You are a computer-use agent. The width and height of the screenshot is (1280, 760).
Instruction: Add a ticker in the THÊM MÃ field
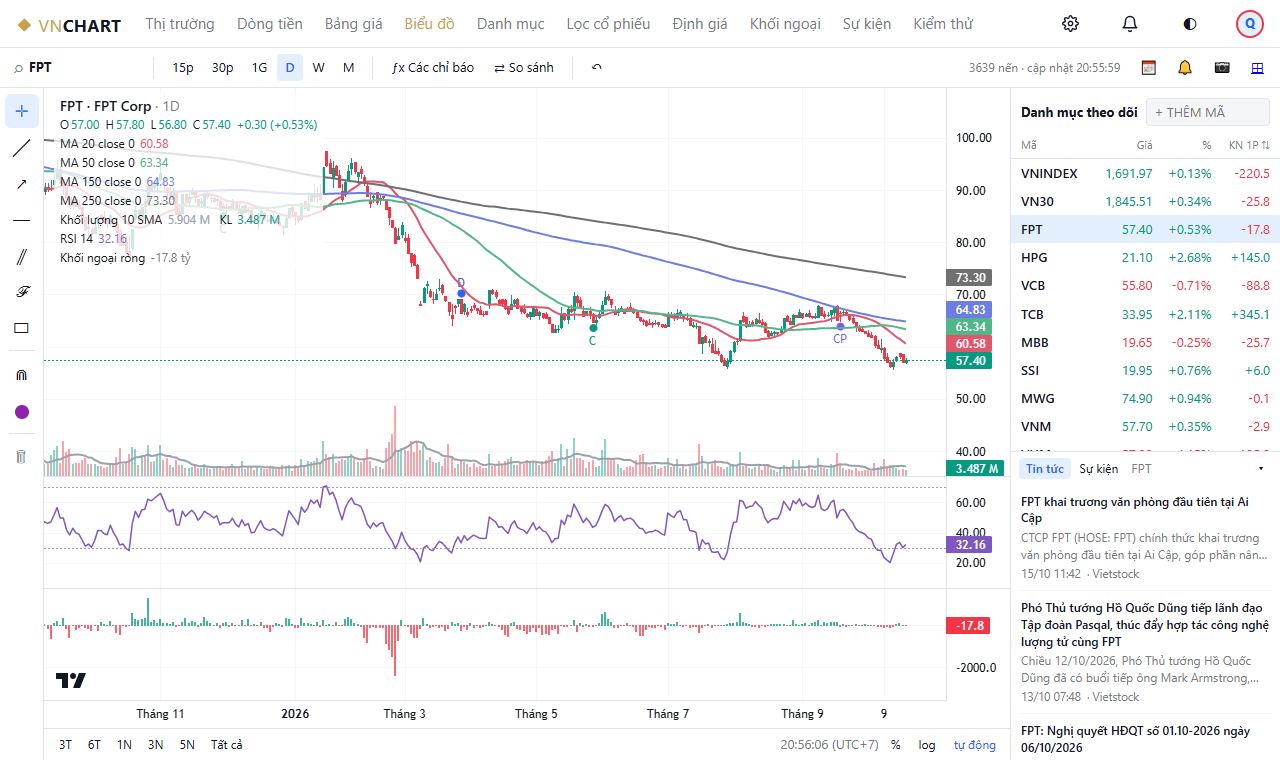(1208, 112)
